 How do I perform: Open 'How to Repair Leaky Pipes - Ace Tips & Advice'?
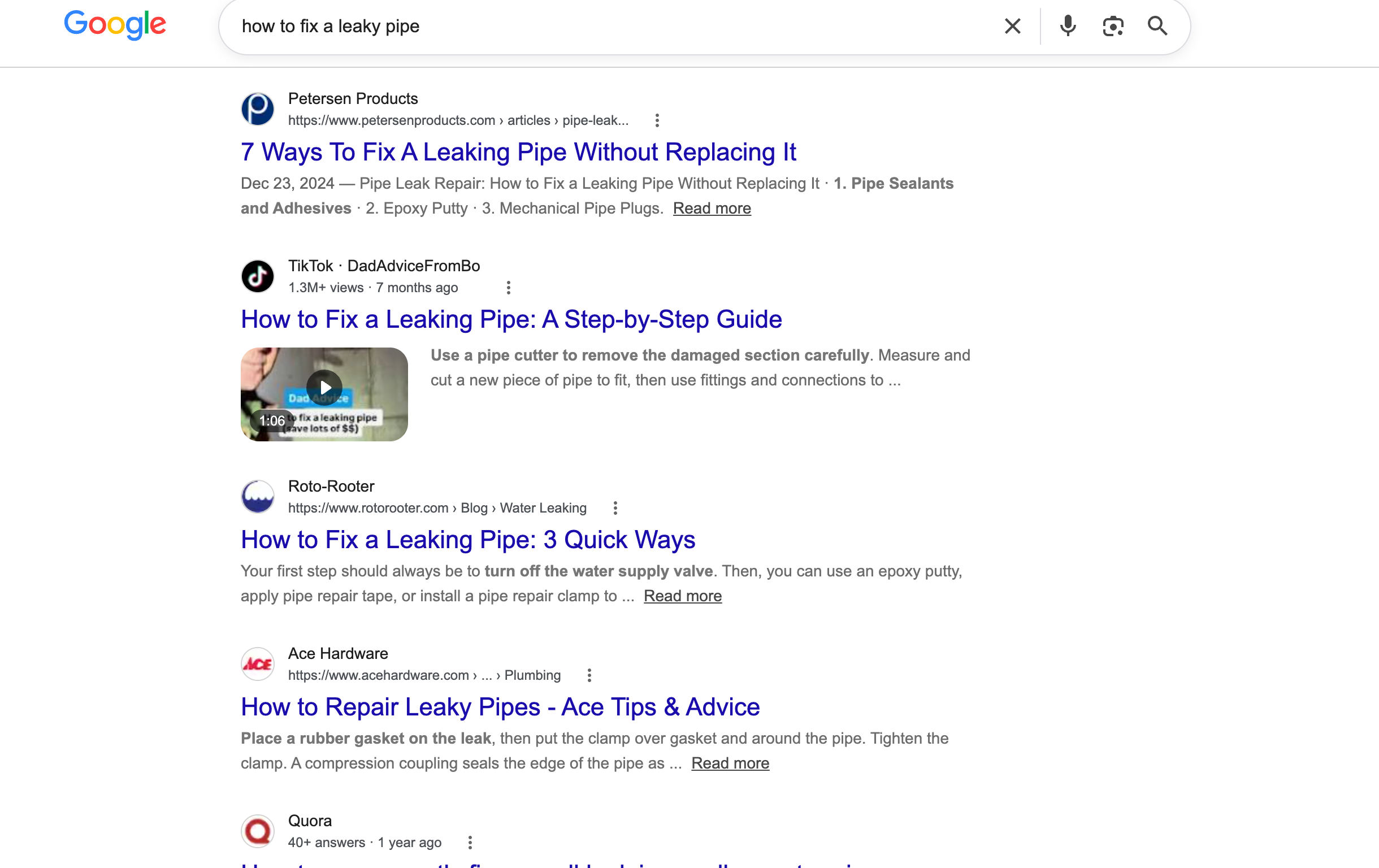(x=501, y=707)
